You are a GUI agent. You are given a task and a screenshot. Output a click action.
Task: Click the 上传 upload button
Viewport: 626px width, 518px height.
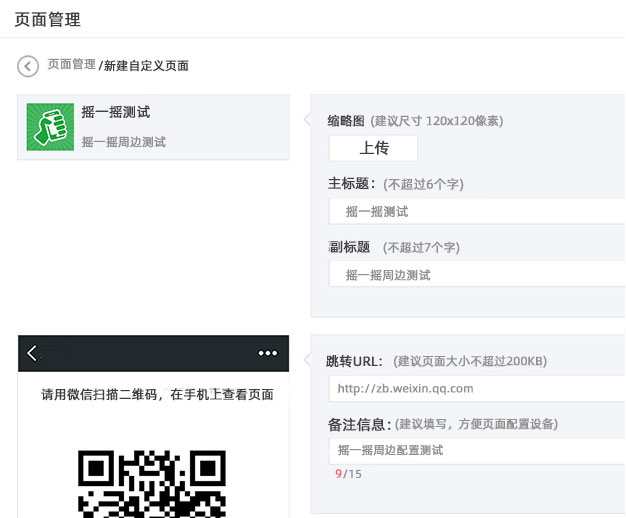tap(373, 148)
